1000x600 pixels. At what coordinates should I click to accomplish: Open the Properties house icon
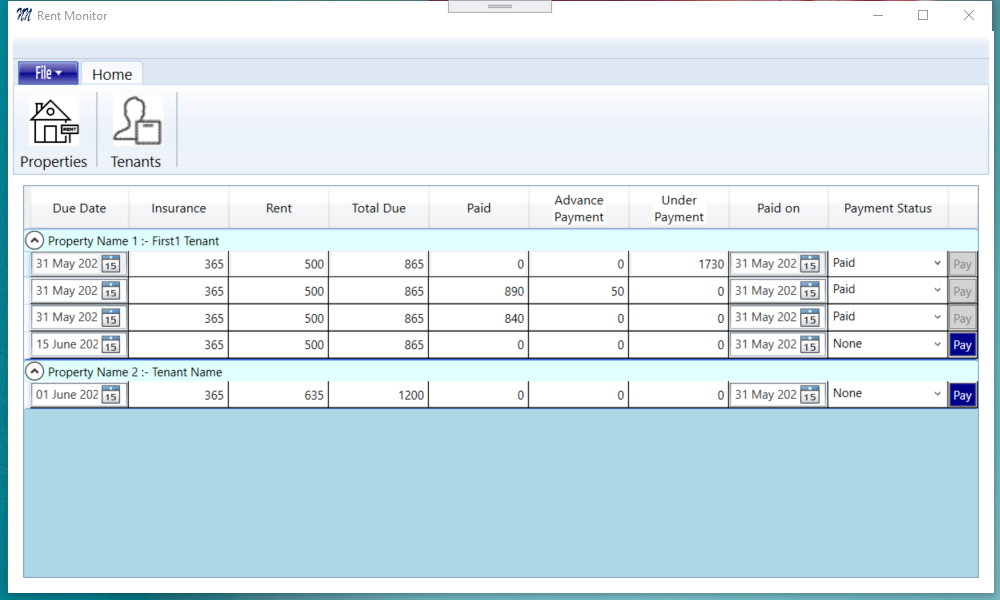pos(54,124)
